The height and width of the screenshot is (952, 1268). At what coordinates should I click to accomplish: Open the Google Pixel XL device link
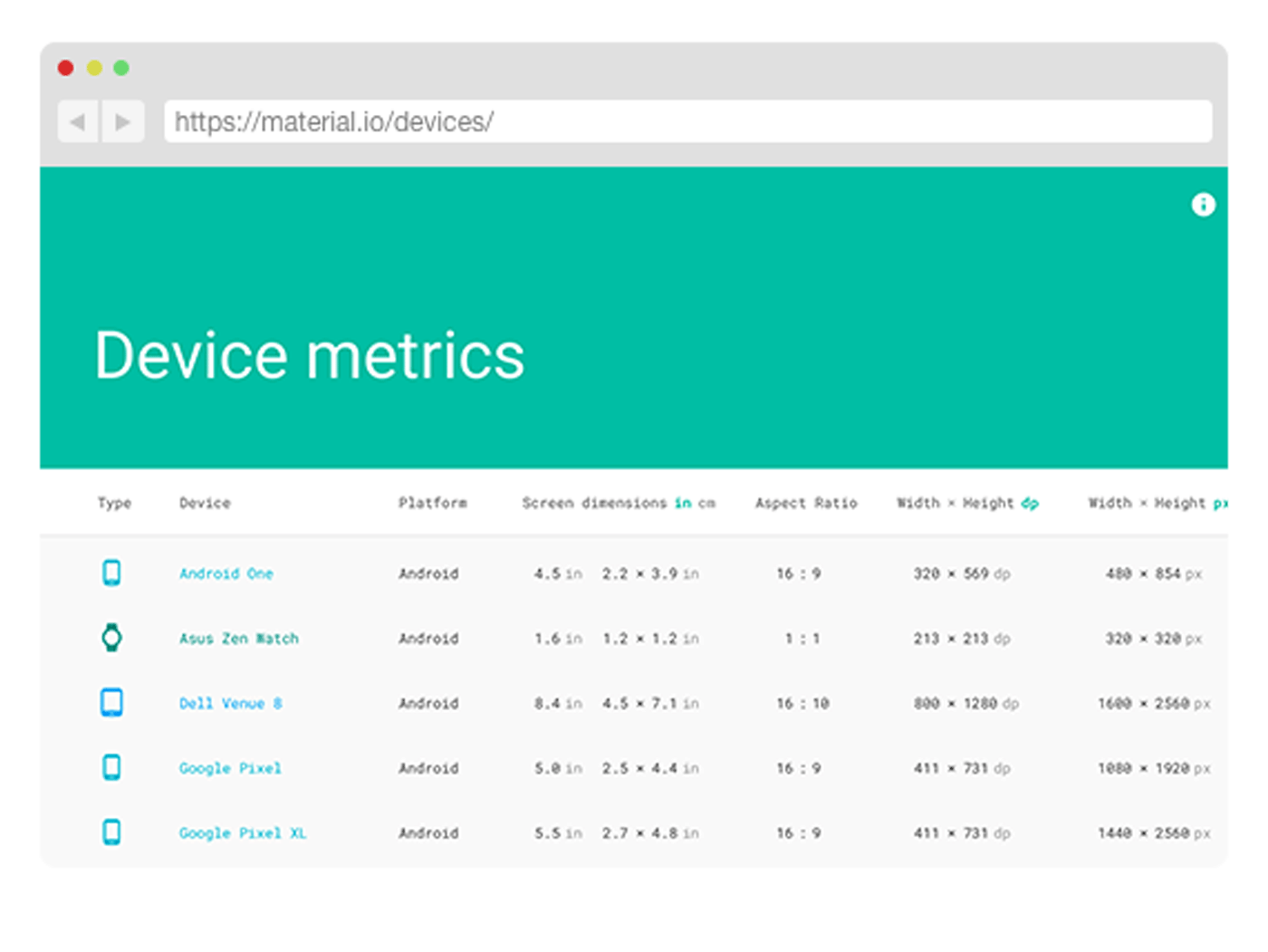tap(243, 833)
